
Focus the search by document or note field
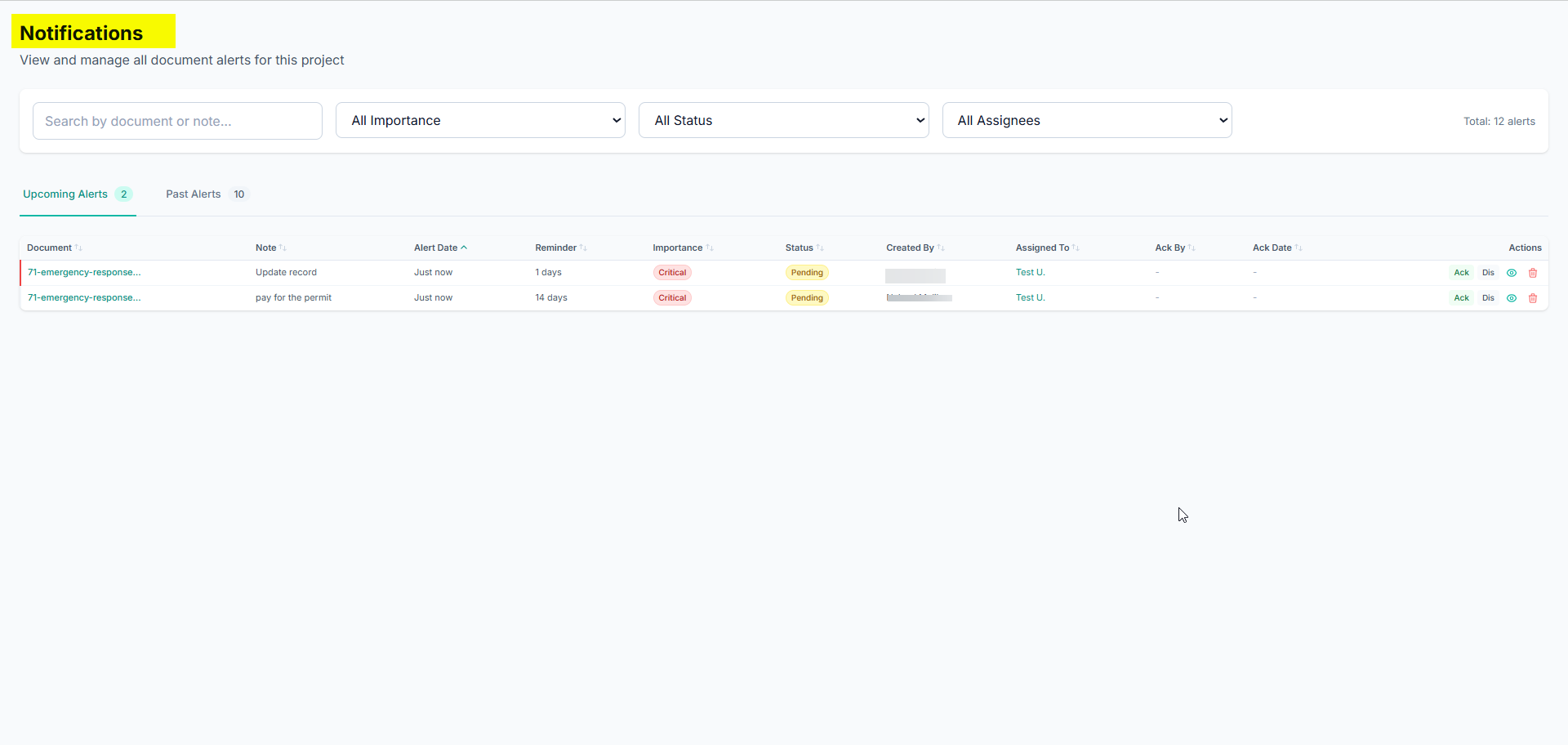click(x=177, y=121)
